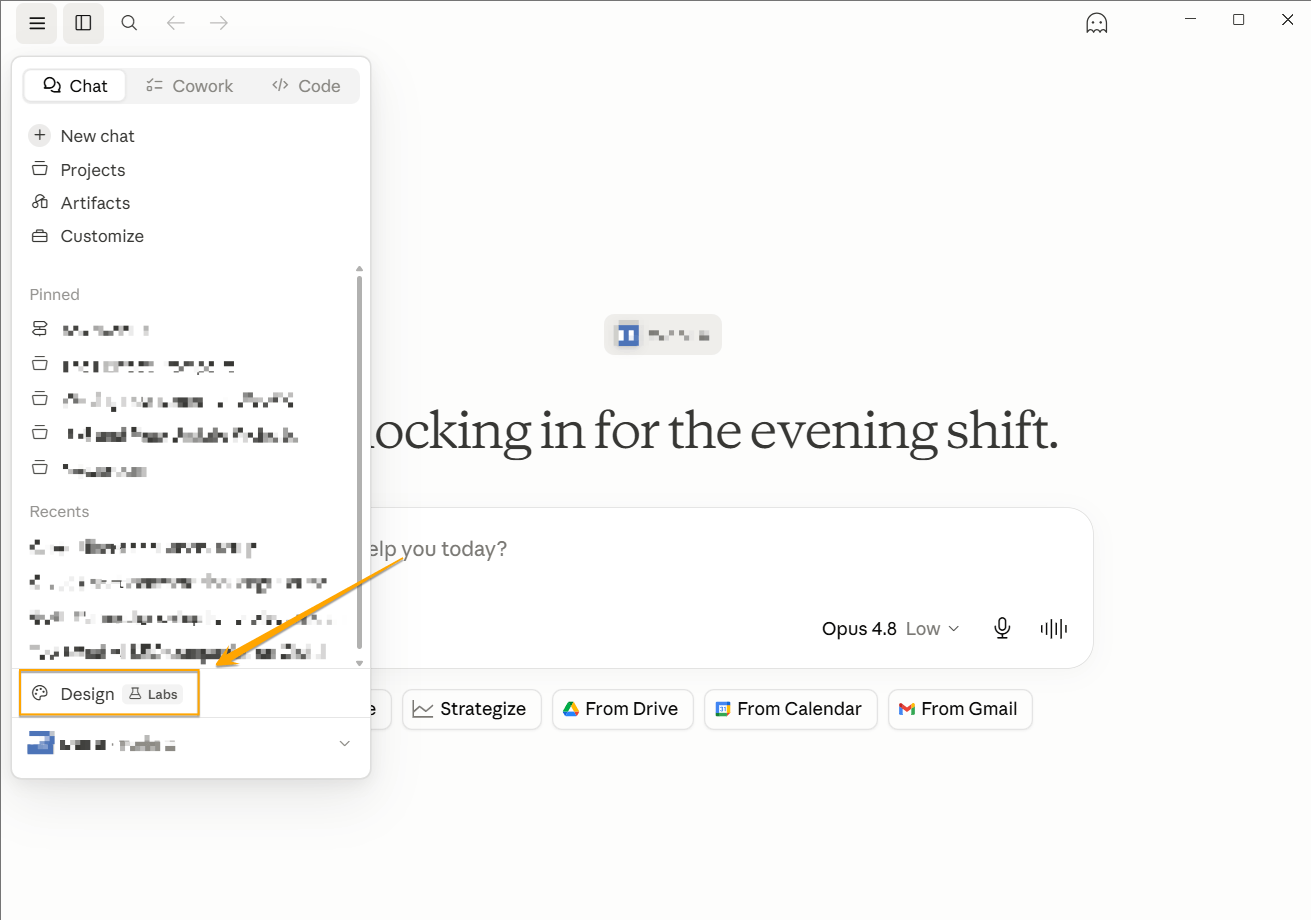The image size is (1311, 920).
Task: Click the hamburger menu icon
Action: 37,23
